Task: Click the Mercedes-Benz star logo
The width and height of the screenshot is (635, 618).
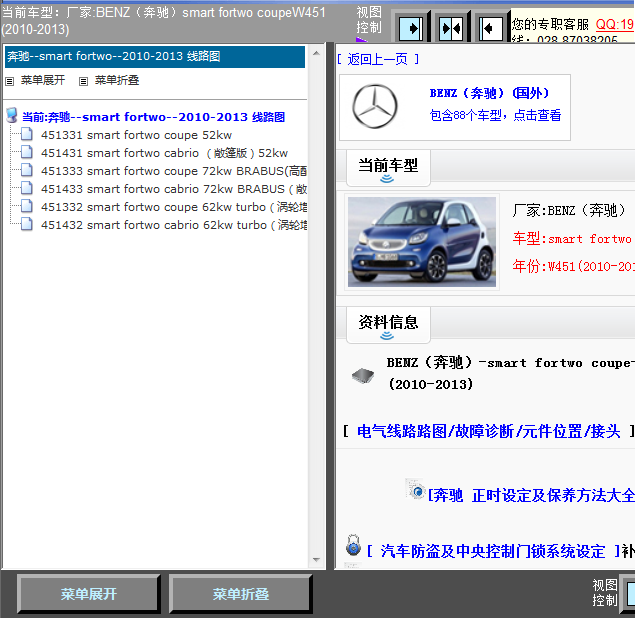Action: 375,106
